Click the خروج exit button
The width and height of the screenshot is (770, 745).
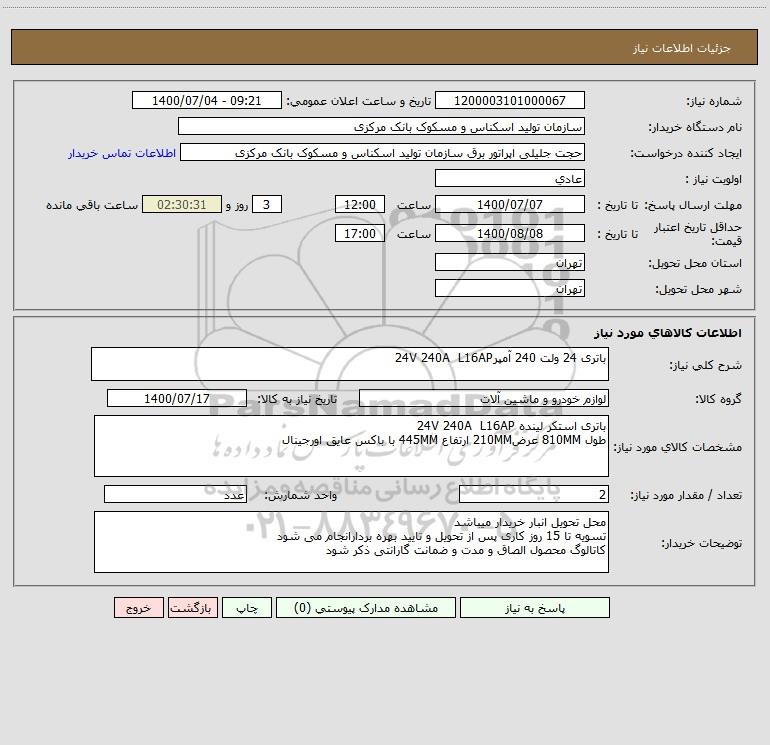138,607
